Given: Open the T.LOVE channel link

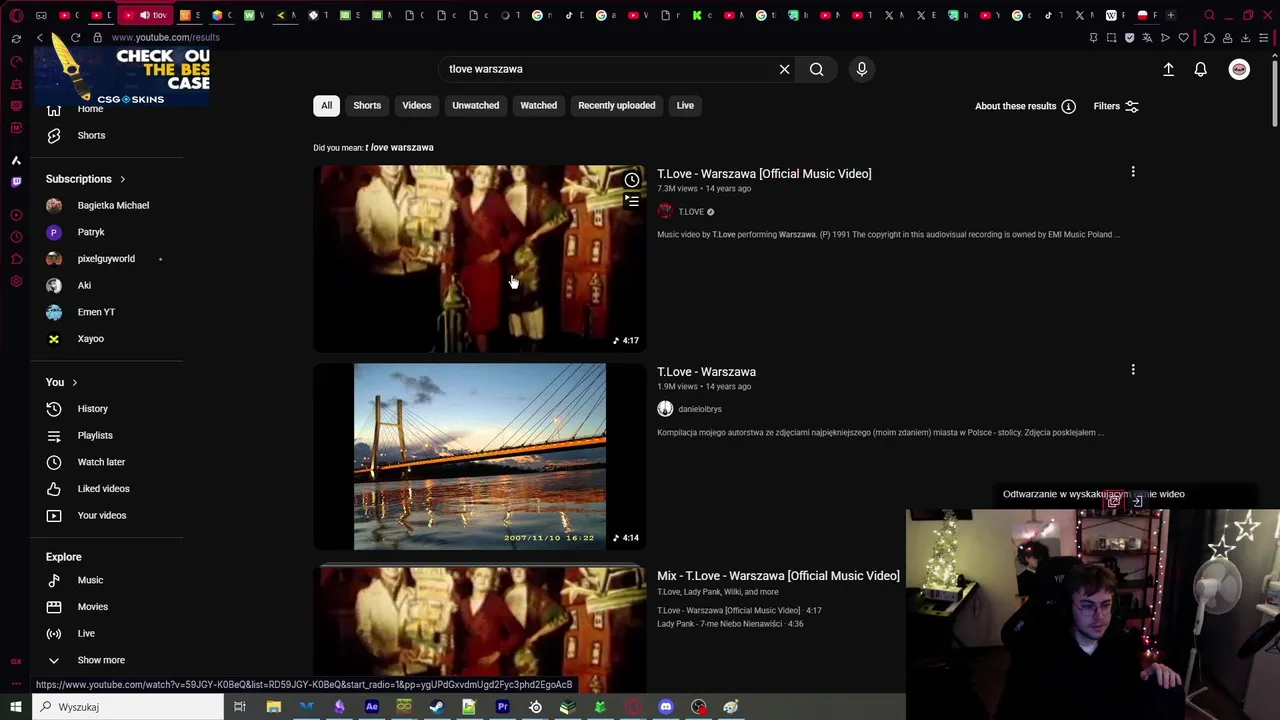Looking at the screenshot, I should 691,212.
